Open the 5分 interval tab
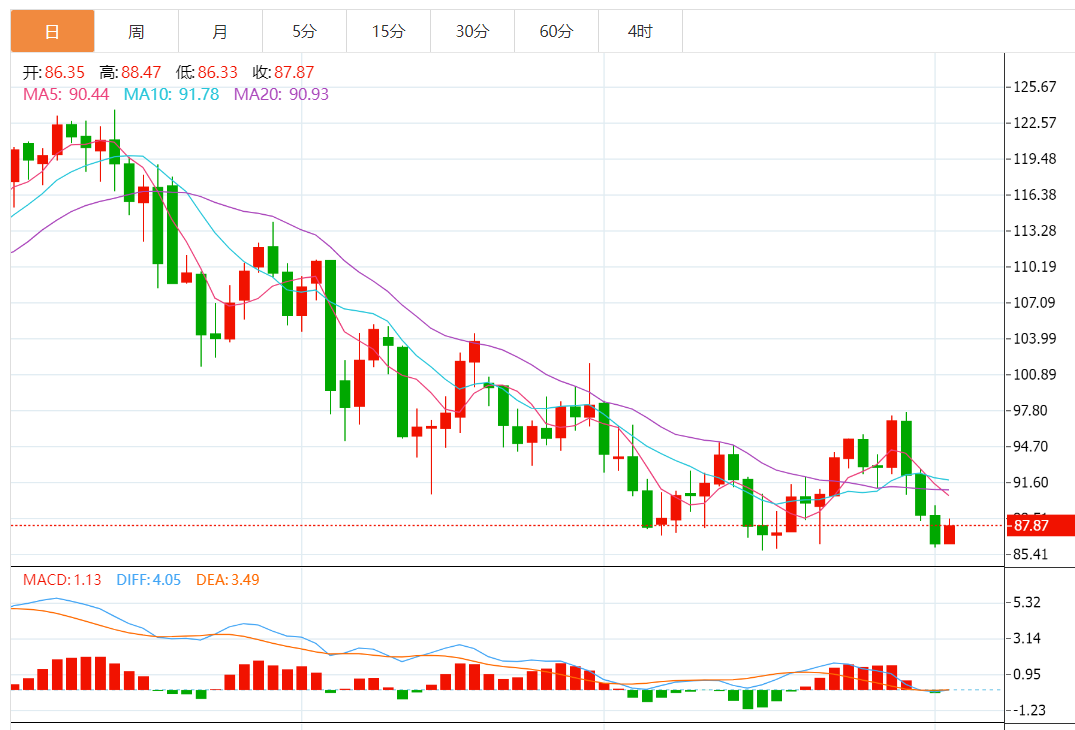1075x730 pixels. point(304,31)
